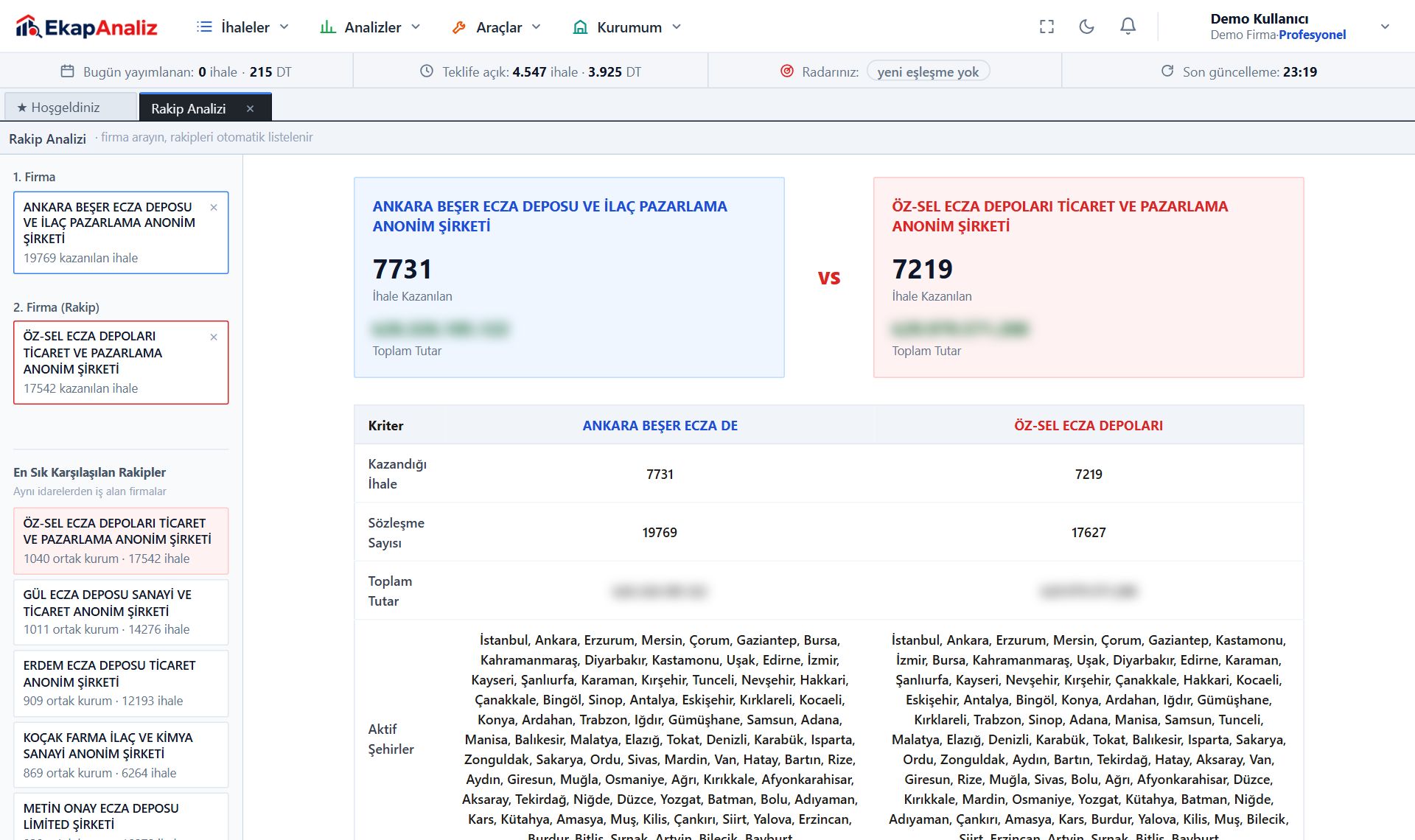The height and width of the screenshot is (840, 1415).
Task: Click ÖZ-SEL rival card with 1040 ortak kurum
Action: pos(121,541)
